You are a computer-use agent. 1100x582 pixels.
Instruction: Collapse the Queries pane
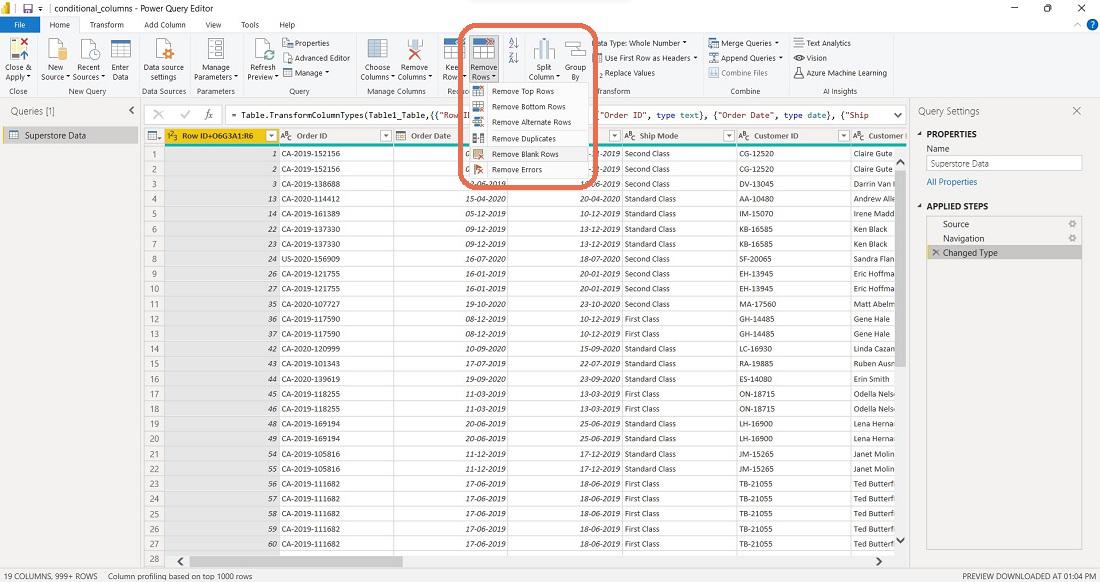[x=131, y=111]
